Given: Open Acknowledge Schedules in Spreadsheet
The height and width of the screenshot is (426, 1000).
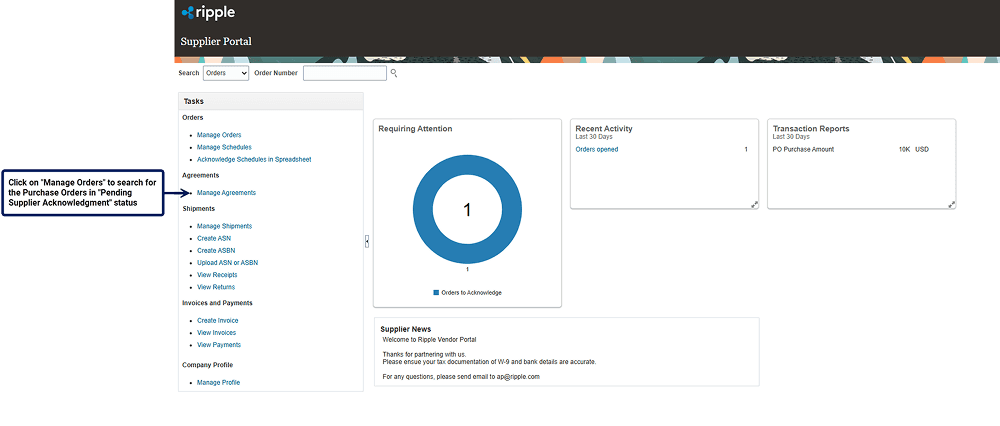Looking at the screenshot, I should (x=254, y=160).
